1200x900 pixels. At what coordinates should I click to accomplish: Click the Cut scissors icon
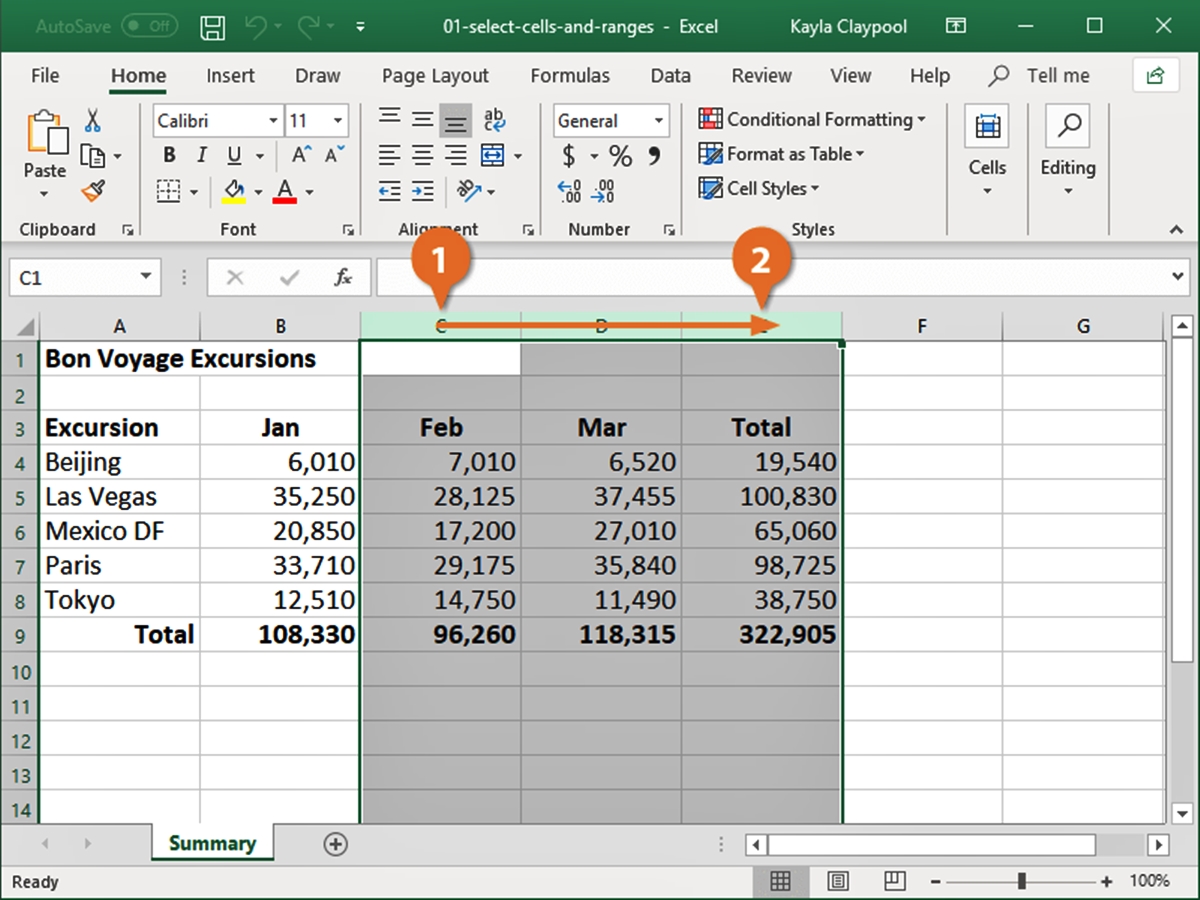(x=93, y=121)
